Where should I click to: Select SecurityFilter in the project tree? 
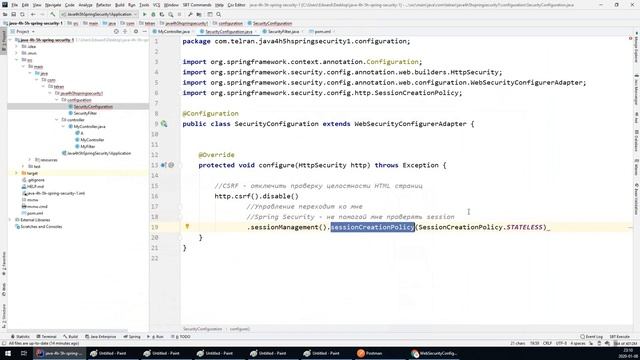click(84, 113)
